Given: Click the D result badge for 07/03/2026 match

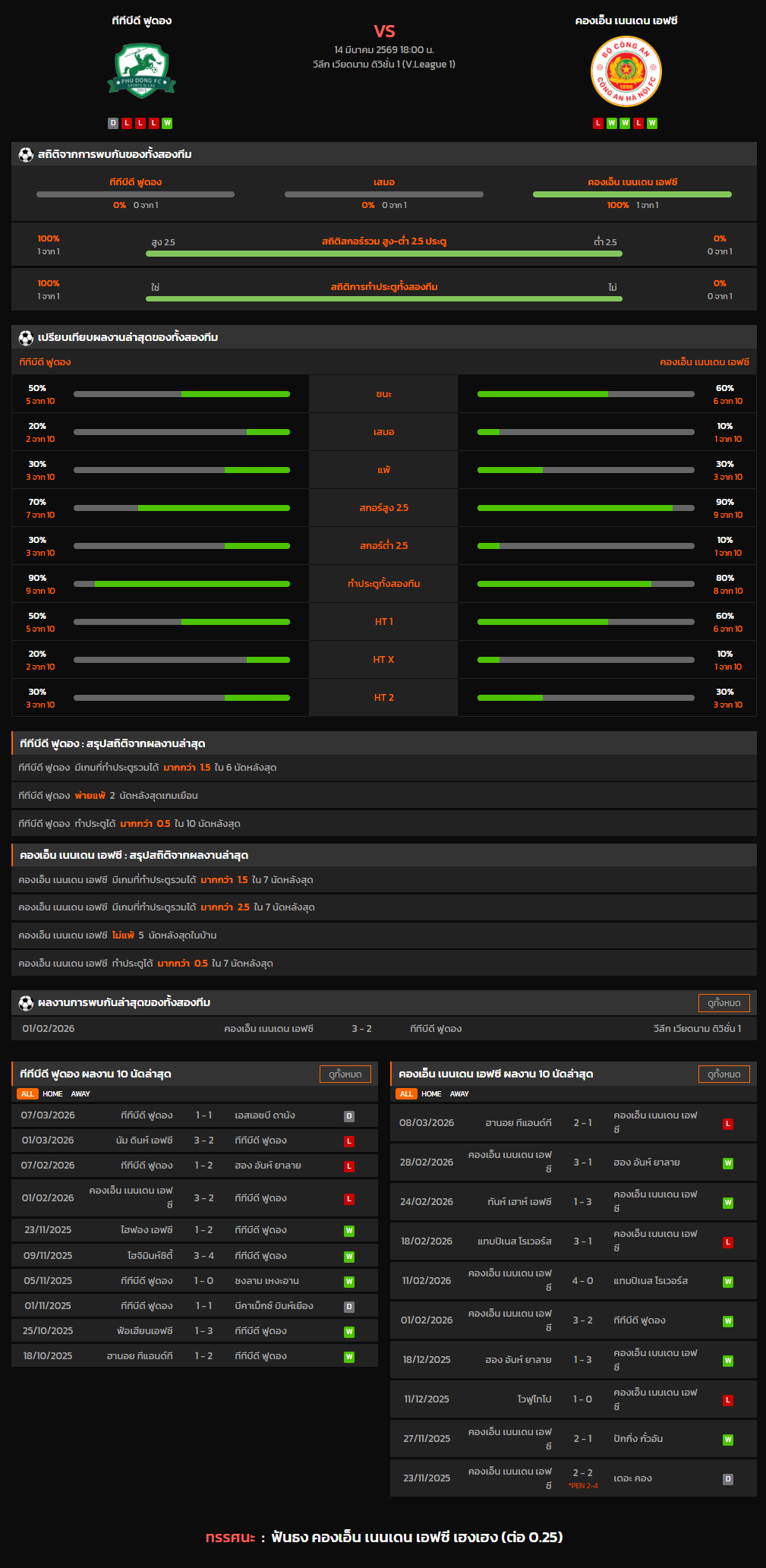Looking at the screenshot, I should tap(349, 1116).
